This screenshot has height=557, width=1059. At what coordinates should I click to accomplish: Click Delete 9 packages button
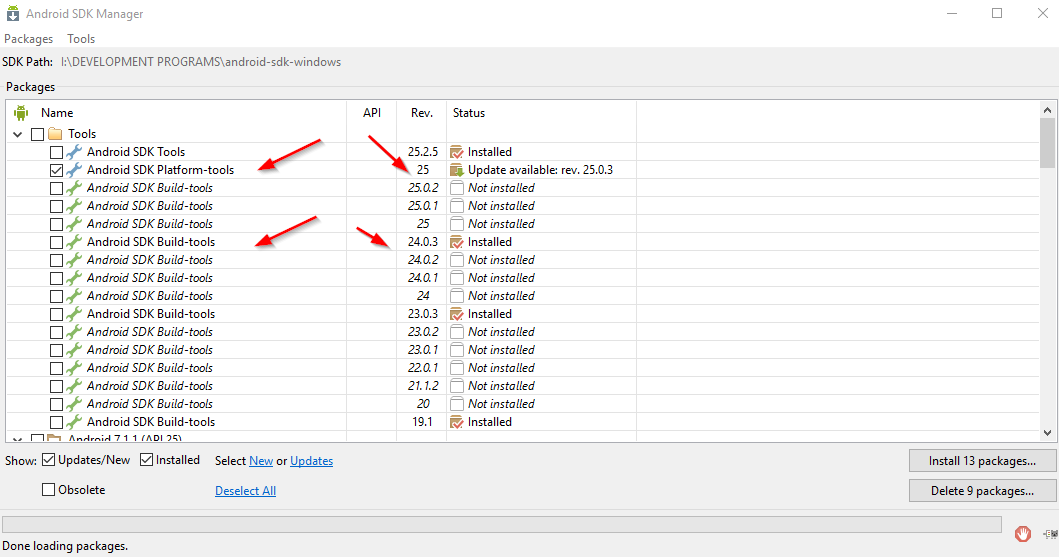pyautogui.click(x=982, y=491)
